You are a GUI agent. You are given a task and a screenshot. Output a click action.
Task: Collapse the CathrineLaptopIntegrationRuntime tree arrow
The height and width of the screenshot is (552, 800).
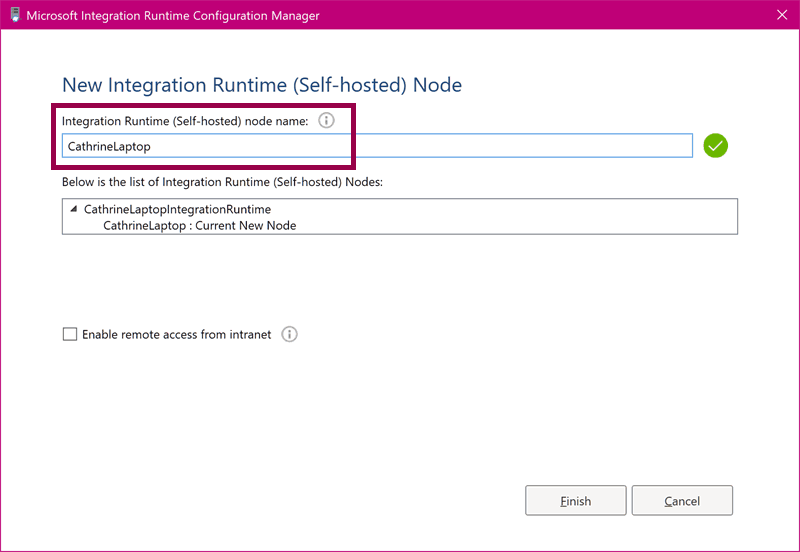(73, 210)
